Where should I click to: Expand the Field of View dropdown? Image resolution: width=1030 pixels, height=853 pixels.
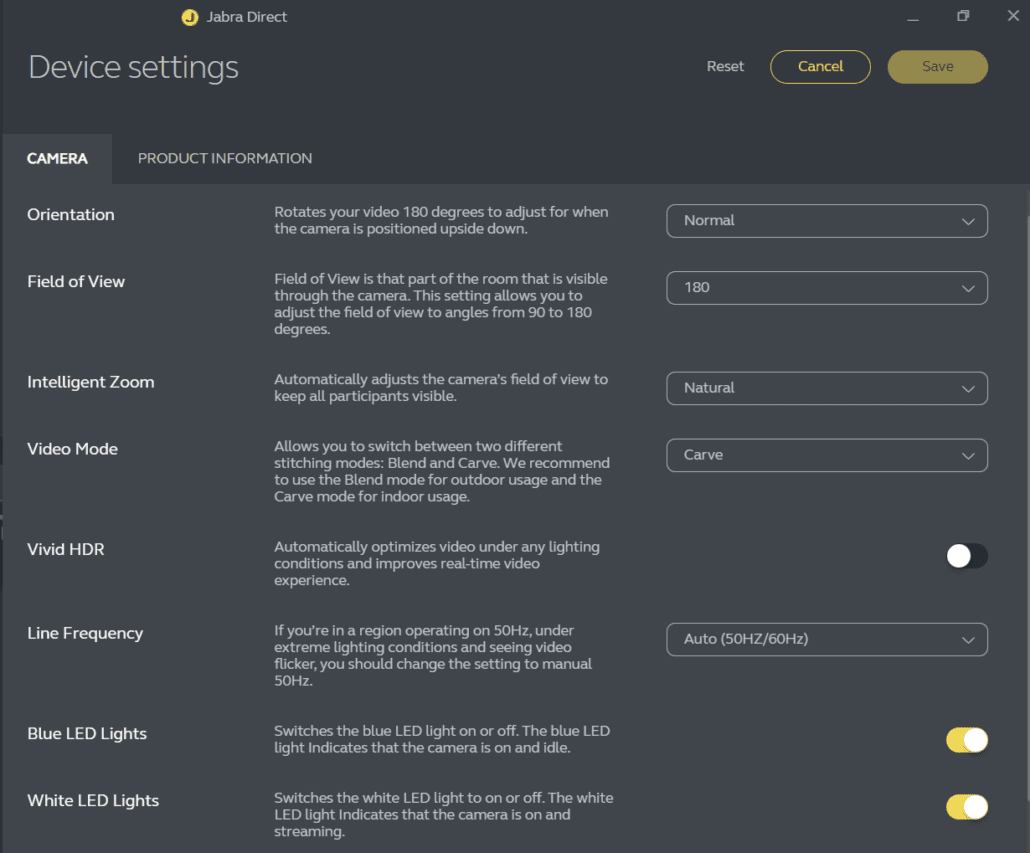827,288
